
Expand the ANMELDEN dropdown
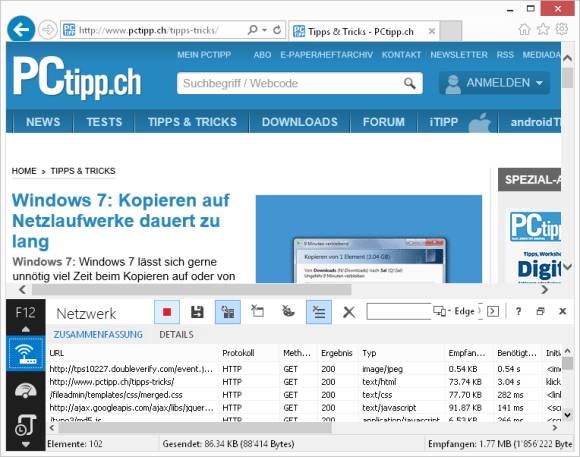pyautogui.click(x=494, y=83)
